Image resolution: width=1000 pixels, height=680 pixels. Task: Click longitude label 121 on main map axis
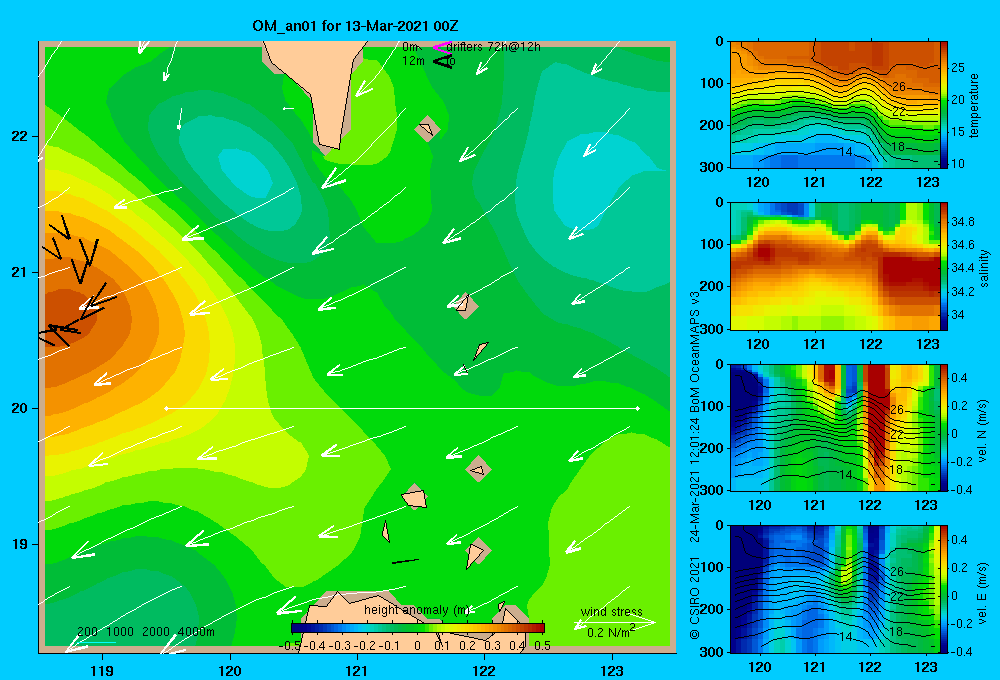click(x=357, y=670)
